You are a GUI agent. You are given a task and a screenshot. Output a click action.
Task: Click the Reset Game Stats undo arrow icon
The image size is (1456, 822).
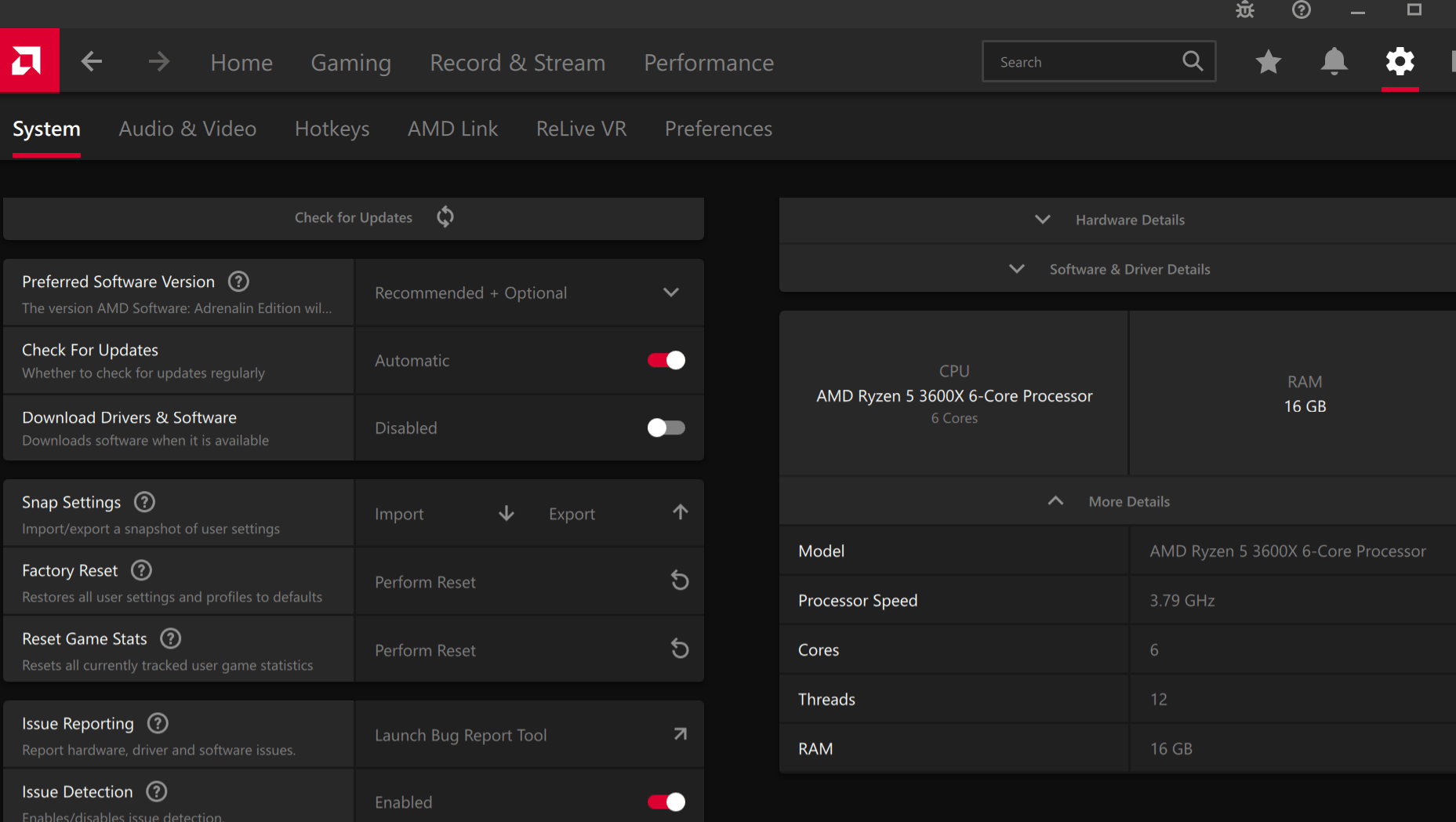[680, 649]
